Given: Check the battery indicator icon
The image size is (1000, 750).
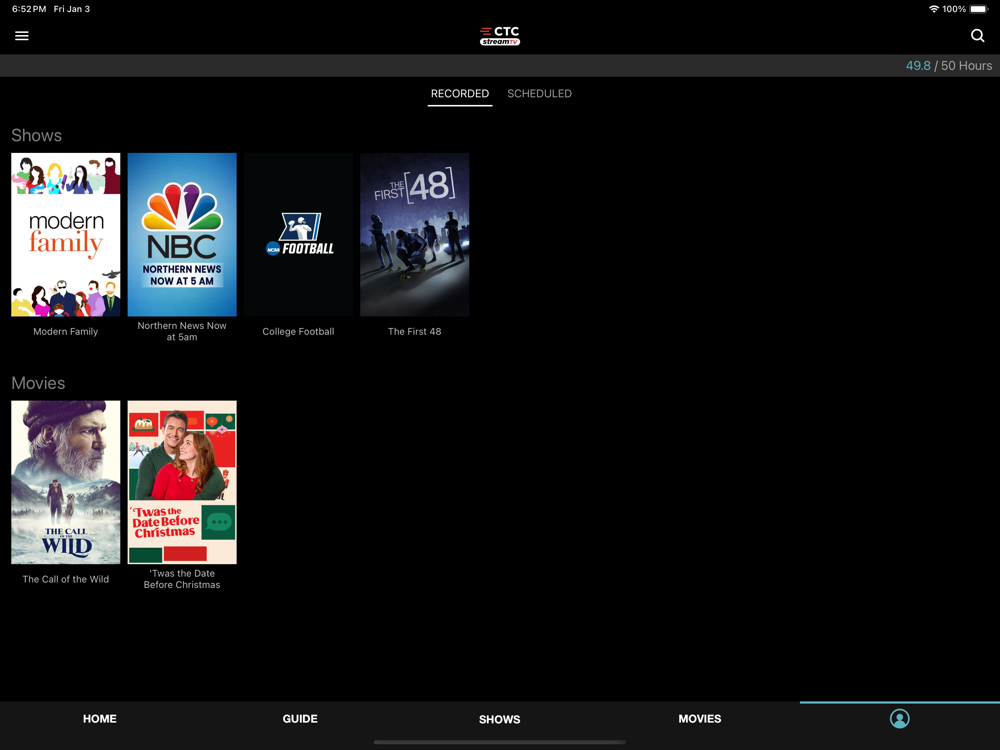Looking at the screenshot, I should click(x=979, y=9).
